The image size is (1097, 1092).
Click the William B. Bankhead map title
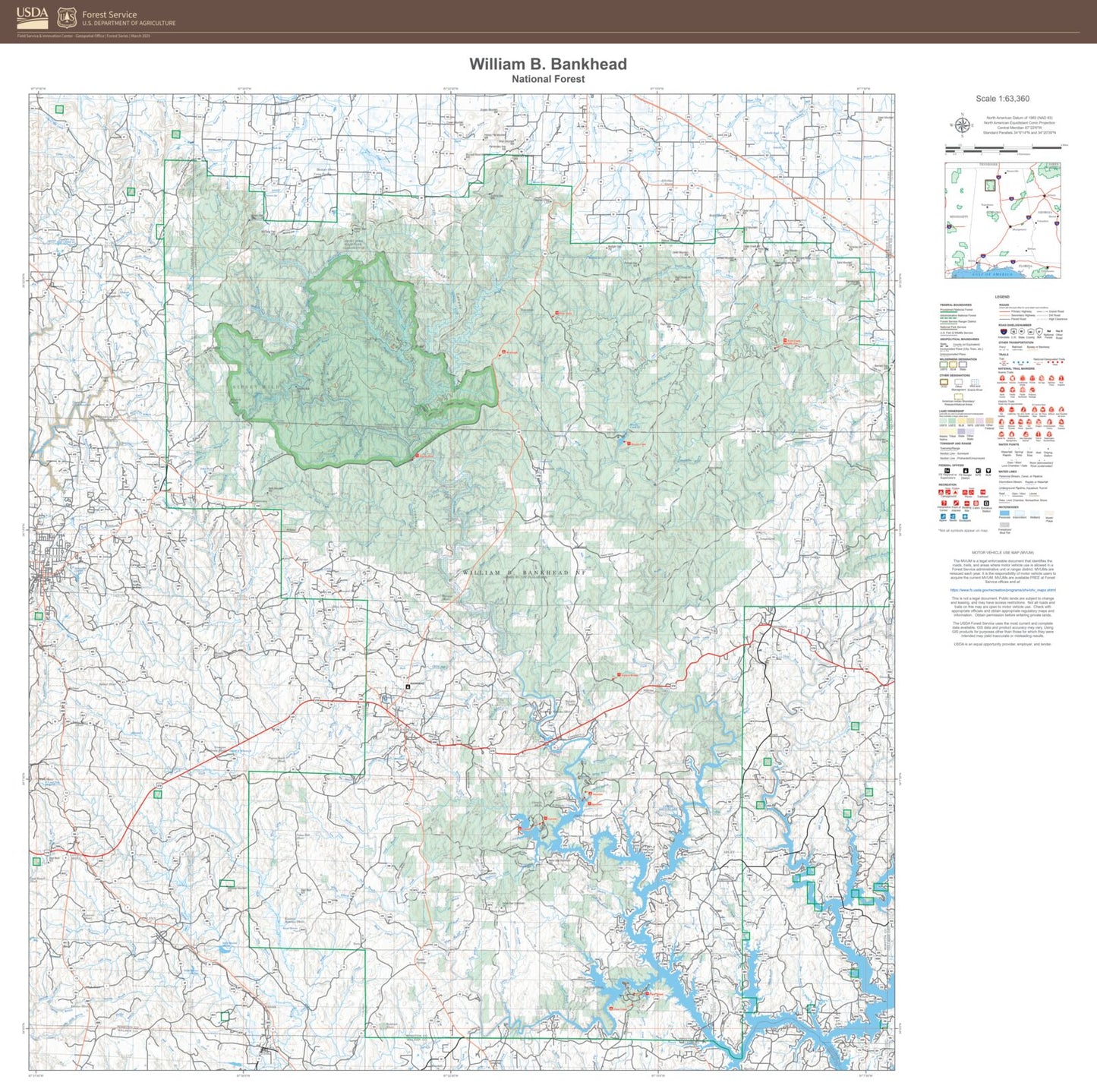tap(548, 65)
